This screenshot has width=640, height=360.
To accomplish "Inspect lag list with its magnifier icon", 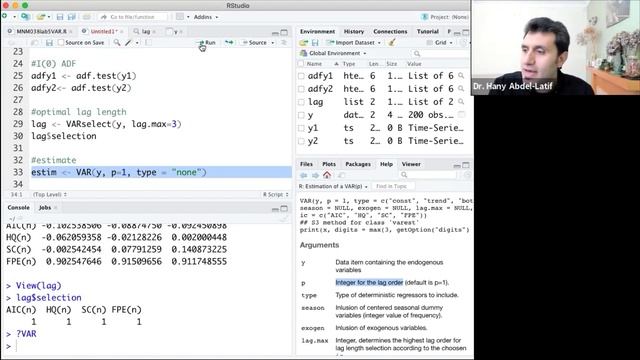I will [x=461, y=102].
